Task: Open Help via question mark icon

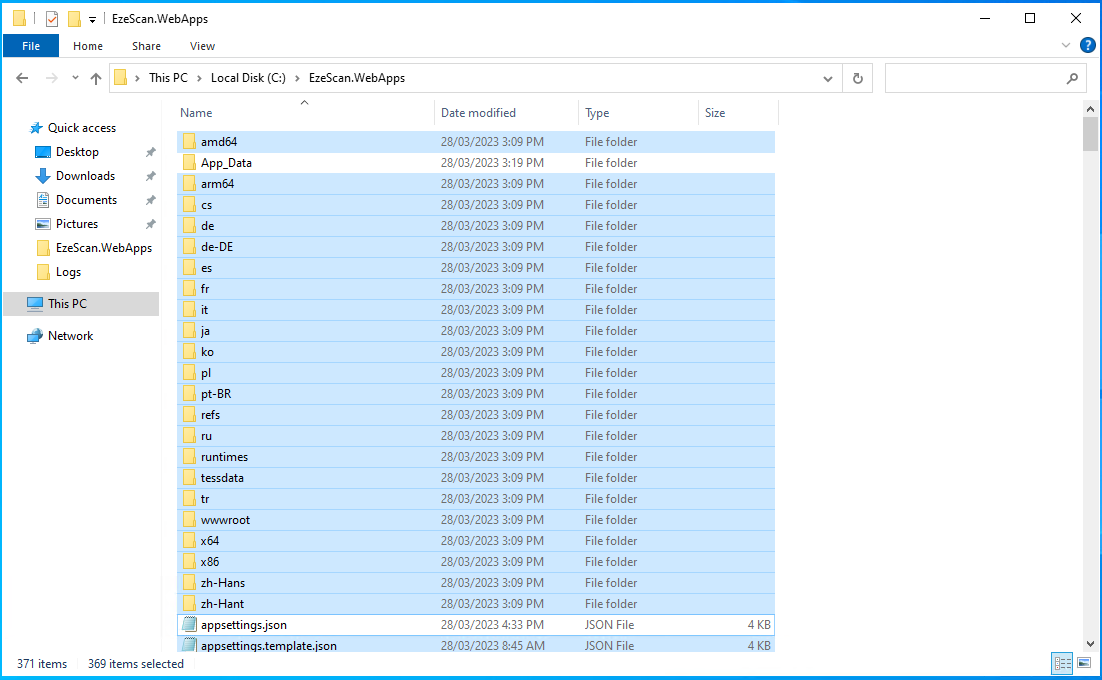Action: (1087, 45)
